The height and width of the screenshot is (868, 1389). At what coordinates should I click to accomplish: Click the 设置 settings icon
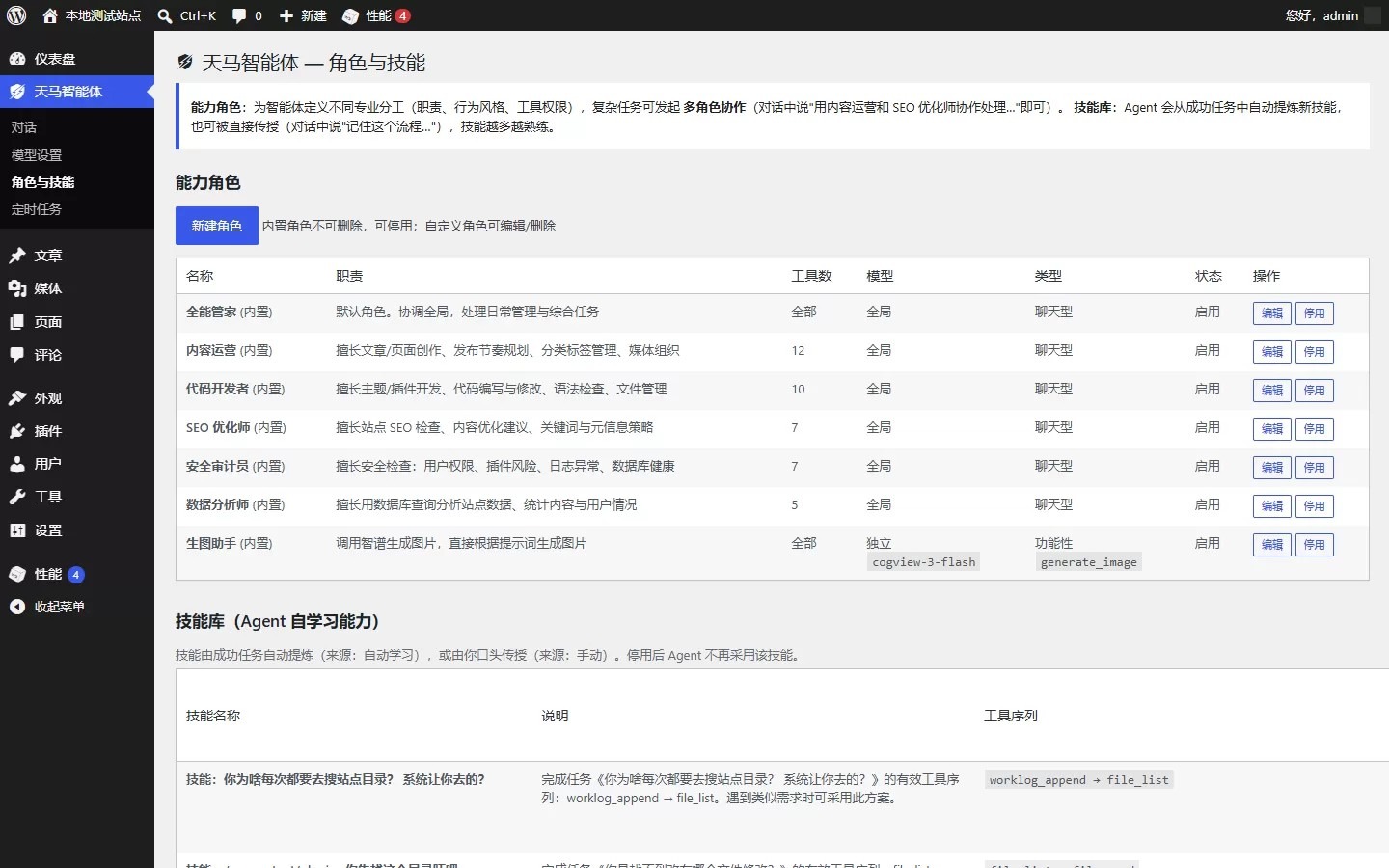pyautogui.click(x=17, y=530)
